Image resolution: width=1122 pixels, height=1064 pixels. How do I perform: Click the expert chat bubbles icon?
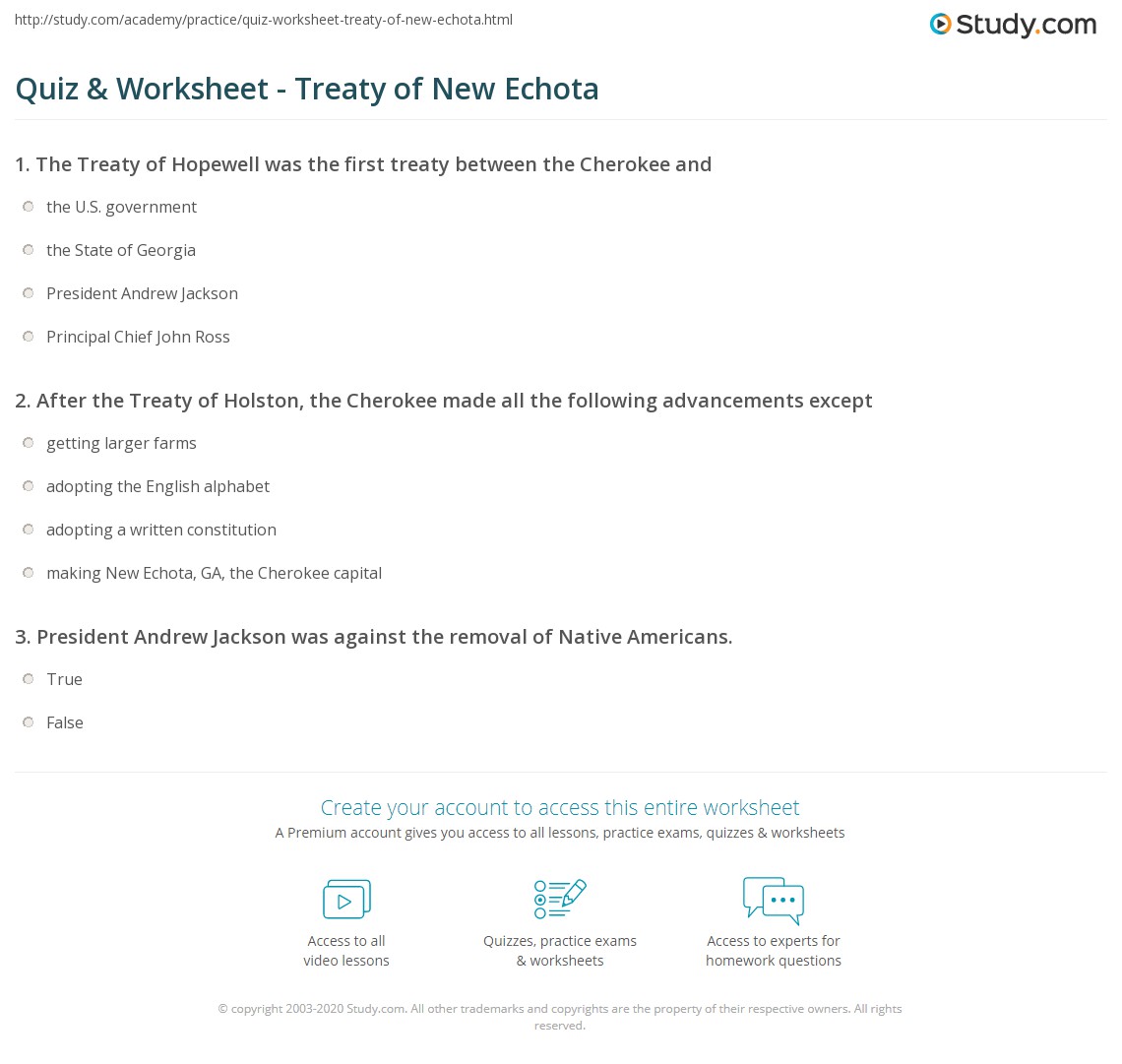[x=774, y=899]
